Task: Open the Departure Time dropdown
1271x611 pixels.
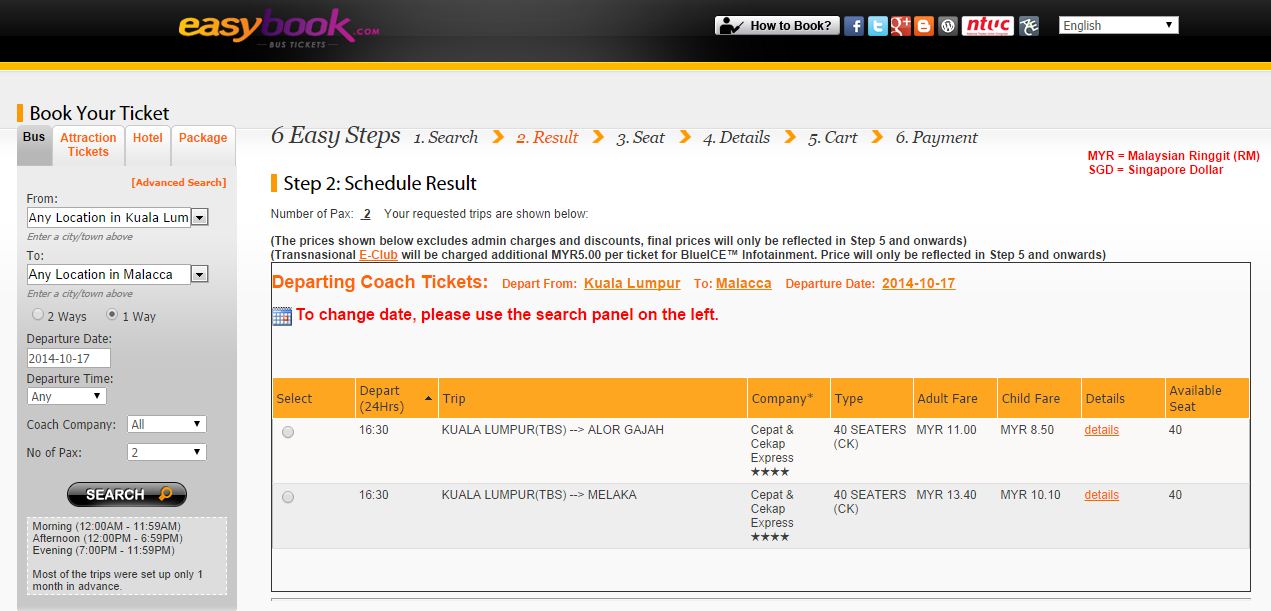Action: click(67, 396)
